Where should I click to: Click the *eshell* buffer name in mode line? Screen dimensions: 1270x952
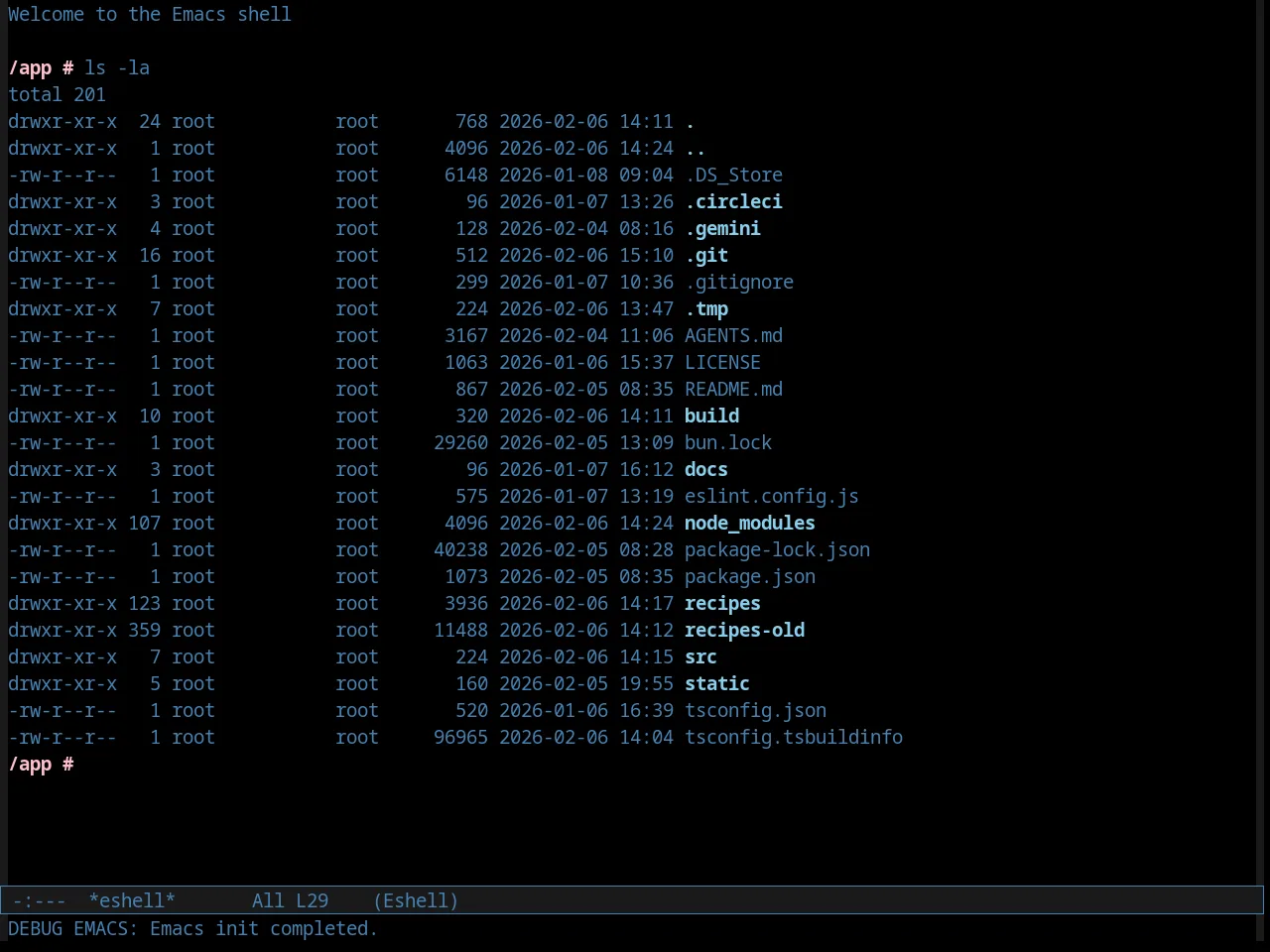pos(132,900)
